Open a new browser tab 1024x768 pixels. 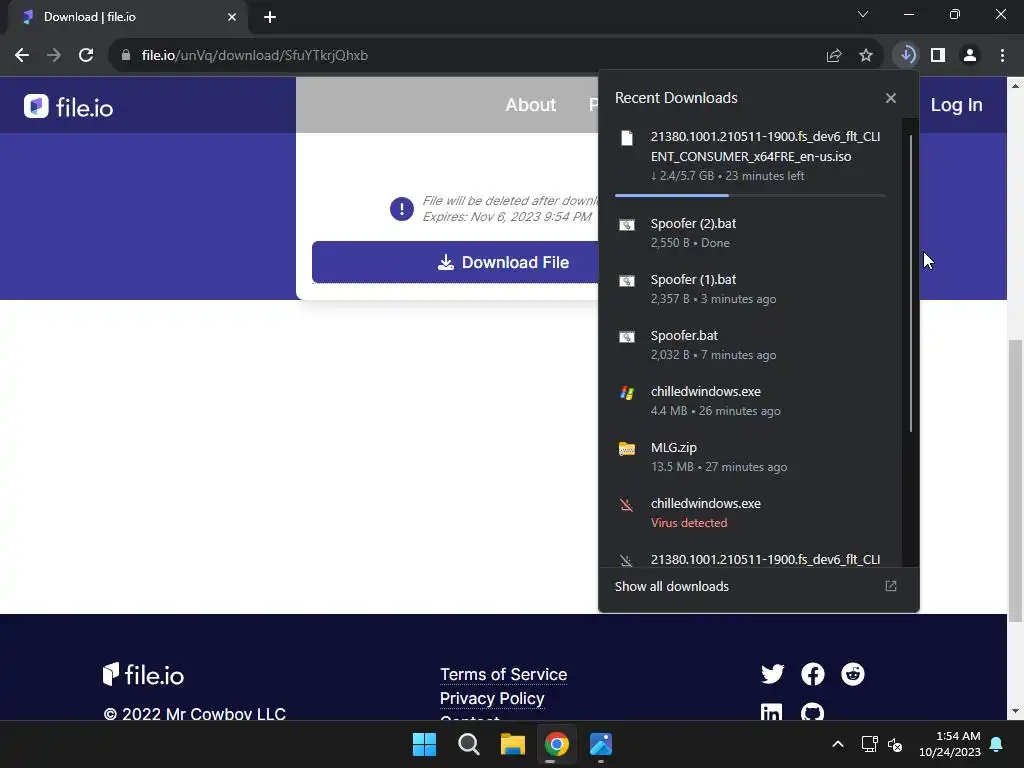point(270,17)
